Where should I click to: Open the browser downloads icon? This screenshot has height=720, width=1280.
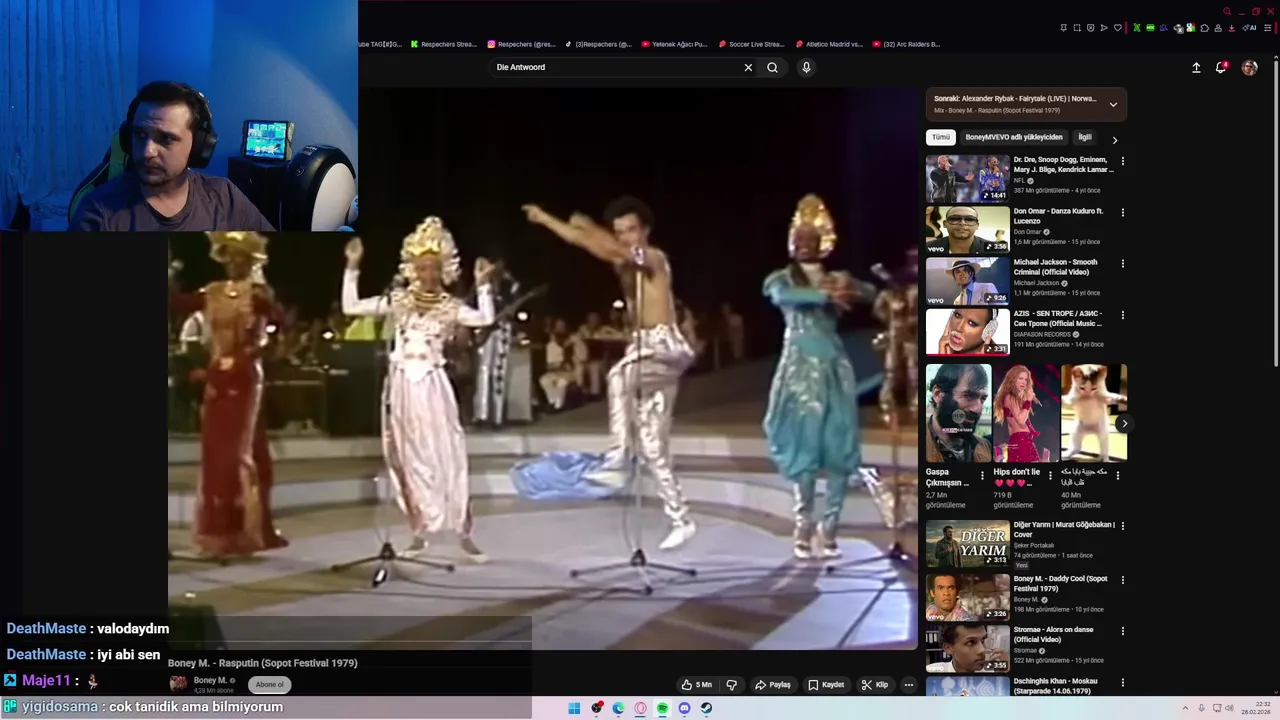(x=1232, y=28)
